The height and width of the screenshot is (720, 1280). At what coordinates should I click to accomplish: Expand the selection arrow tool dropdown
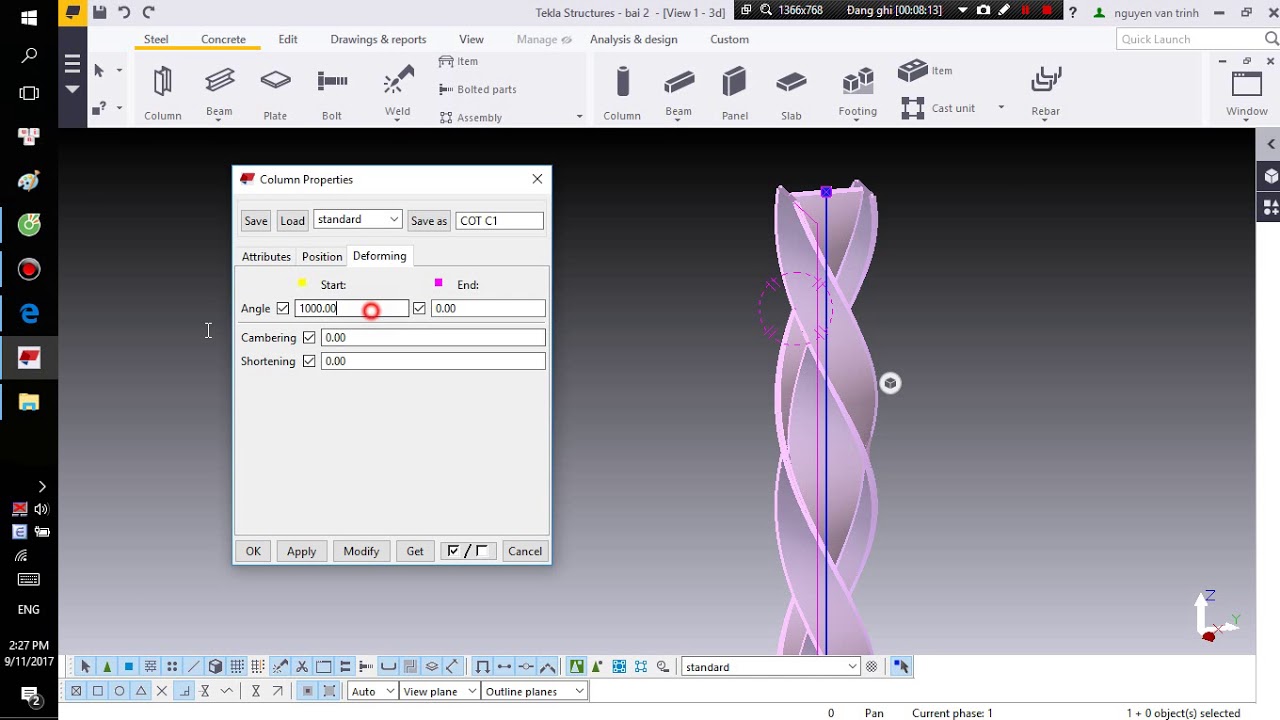pos(119,70)
